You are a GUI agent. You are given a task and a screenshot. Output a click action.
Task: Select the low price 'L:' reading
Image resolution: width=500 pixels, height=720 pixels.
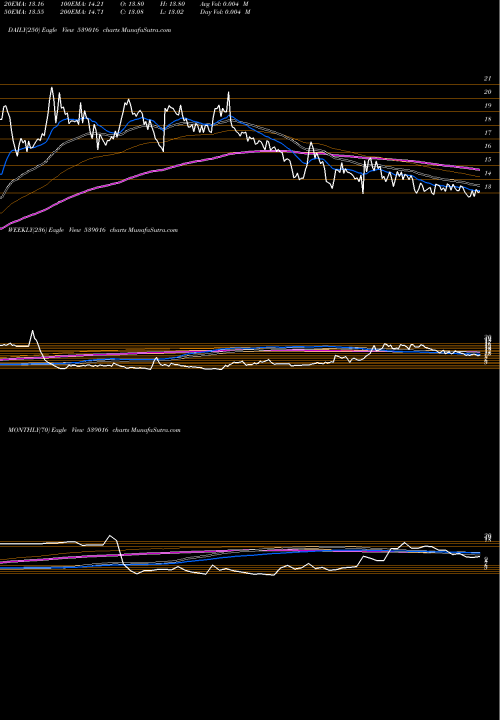(173, 12)
